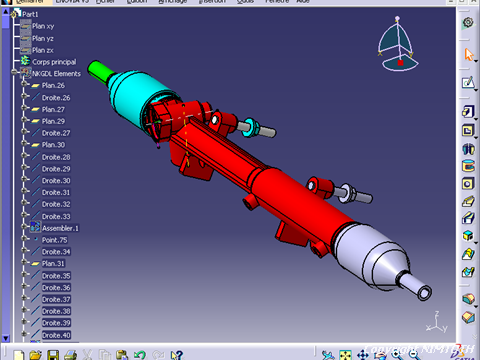The image size is (480, 360).
Task: Click the What's This help icon
Action: 176,355
